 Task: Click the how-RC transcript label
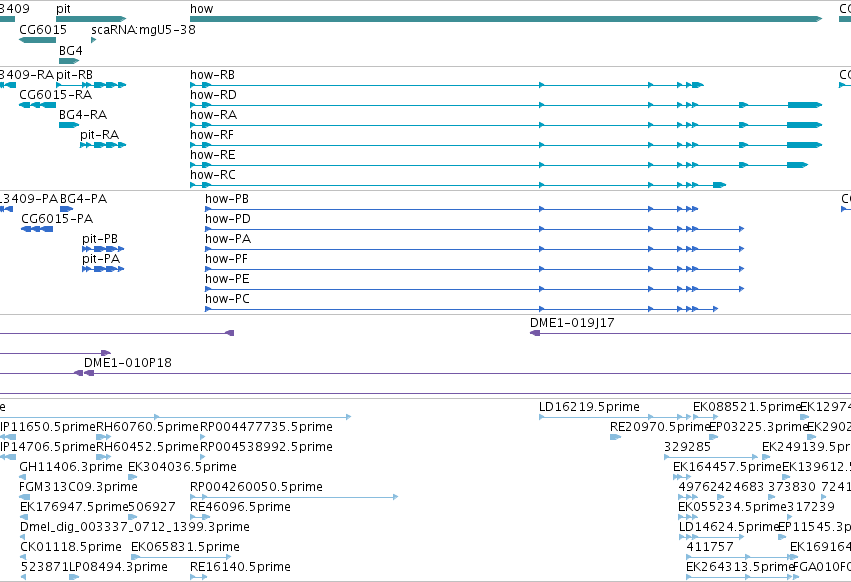[x=213, y=175]
